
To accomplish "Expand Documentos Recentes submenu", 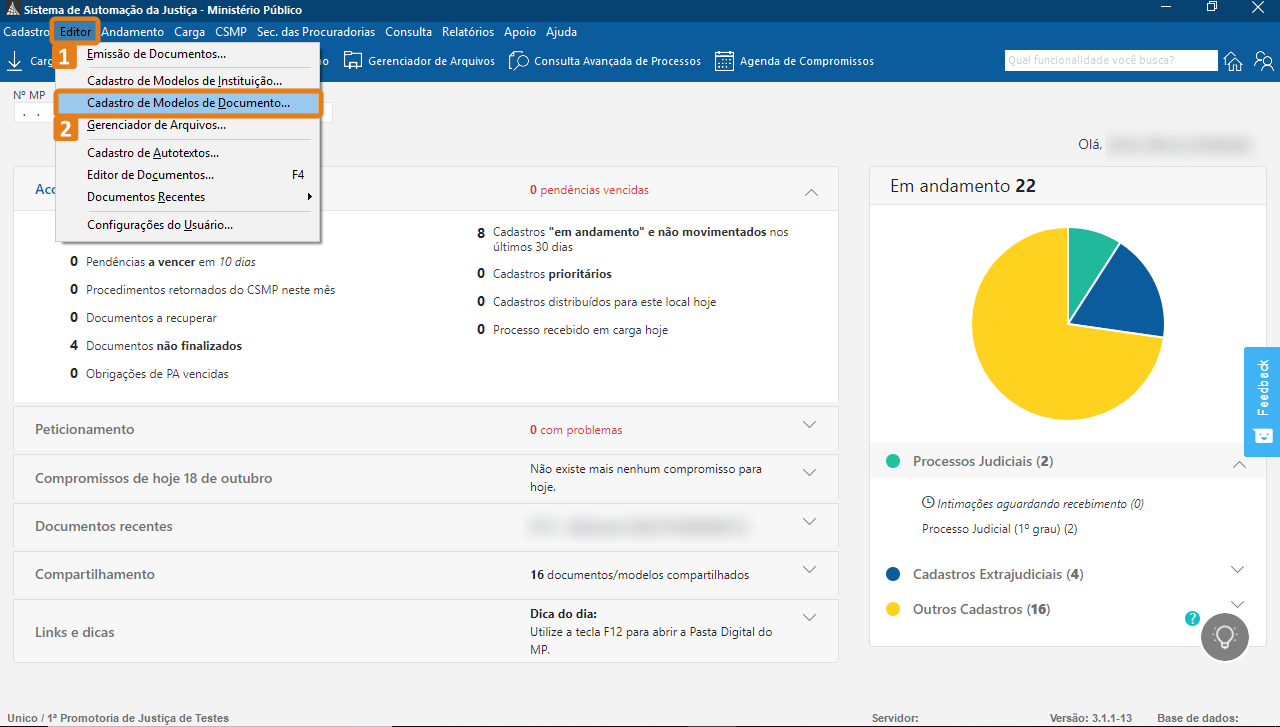I will [188, 197].
